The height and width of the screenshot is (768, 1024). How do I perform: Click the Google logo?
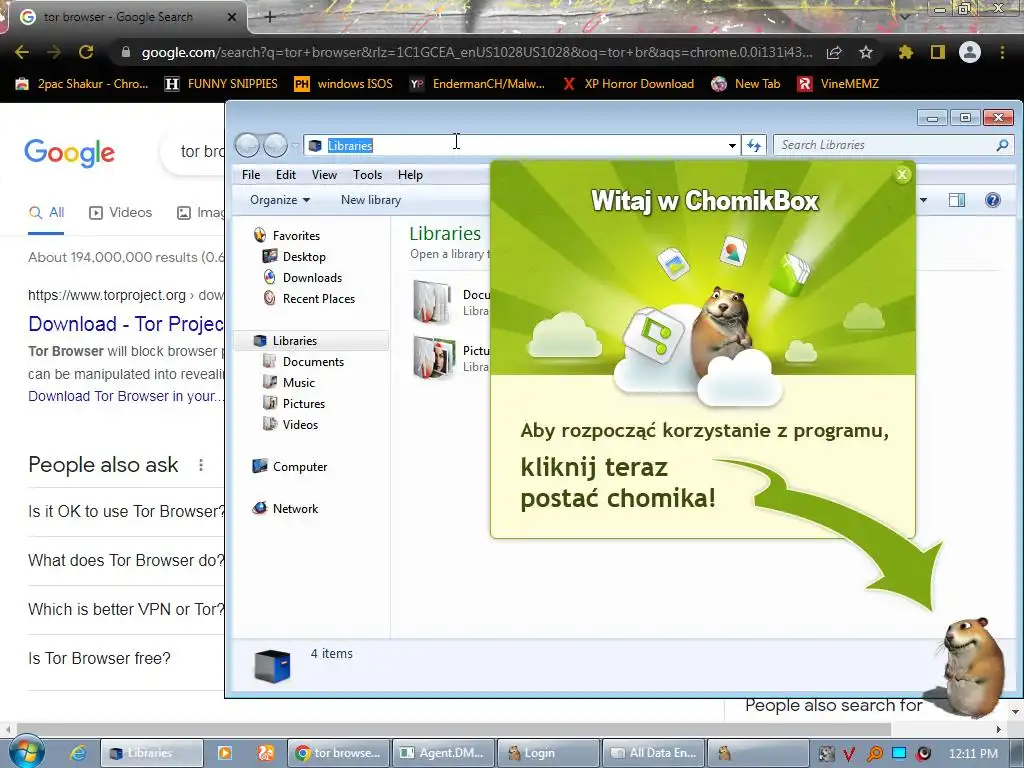69,153
